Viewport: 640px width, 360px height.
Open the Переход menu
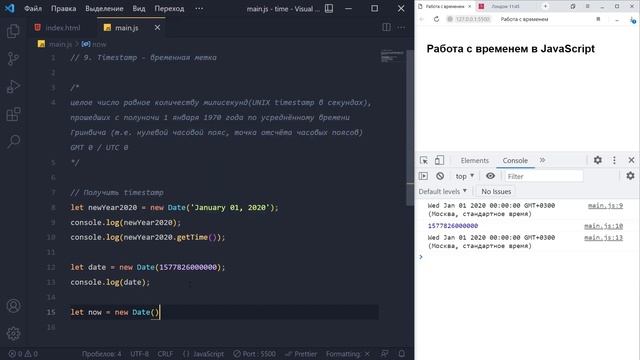pos(169,8)
